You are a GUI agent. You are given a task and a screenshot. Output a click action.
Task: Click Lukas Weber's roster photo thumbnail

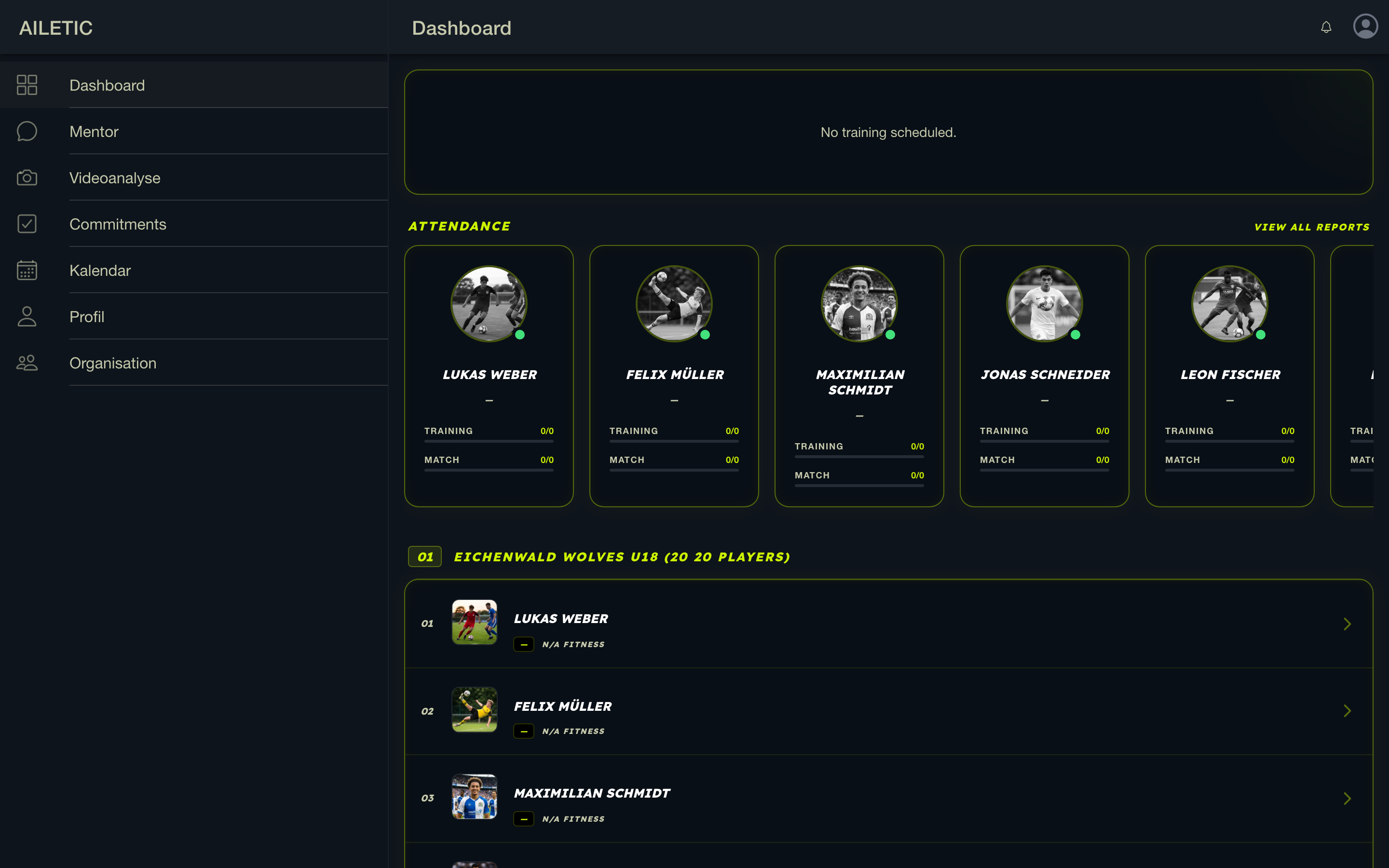475,622
